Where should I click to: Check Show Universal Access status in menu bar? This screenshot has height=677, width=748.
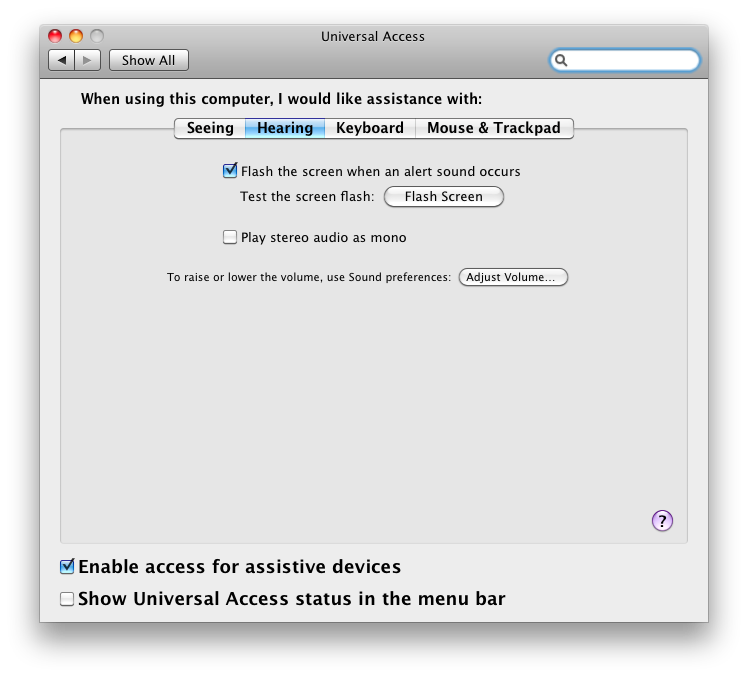[x=67, y=599]
